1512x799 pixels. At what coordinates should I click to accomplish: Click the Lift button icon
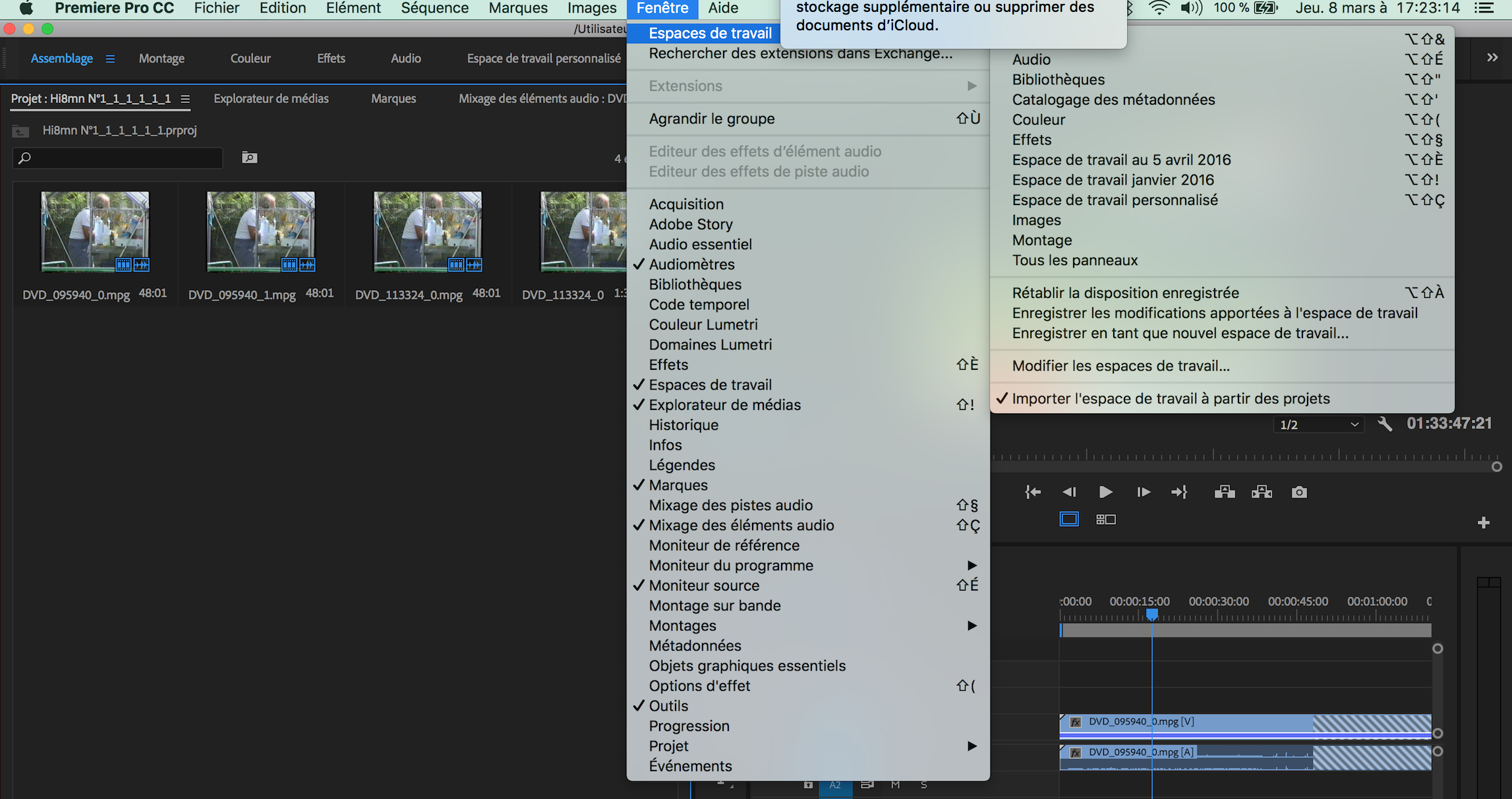click(1225, 492)
